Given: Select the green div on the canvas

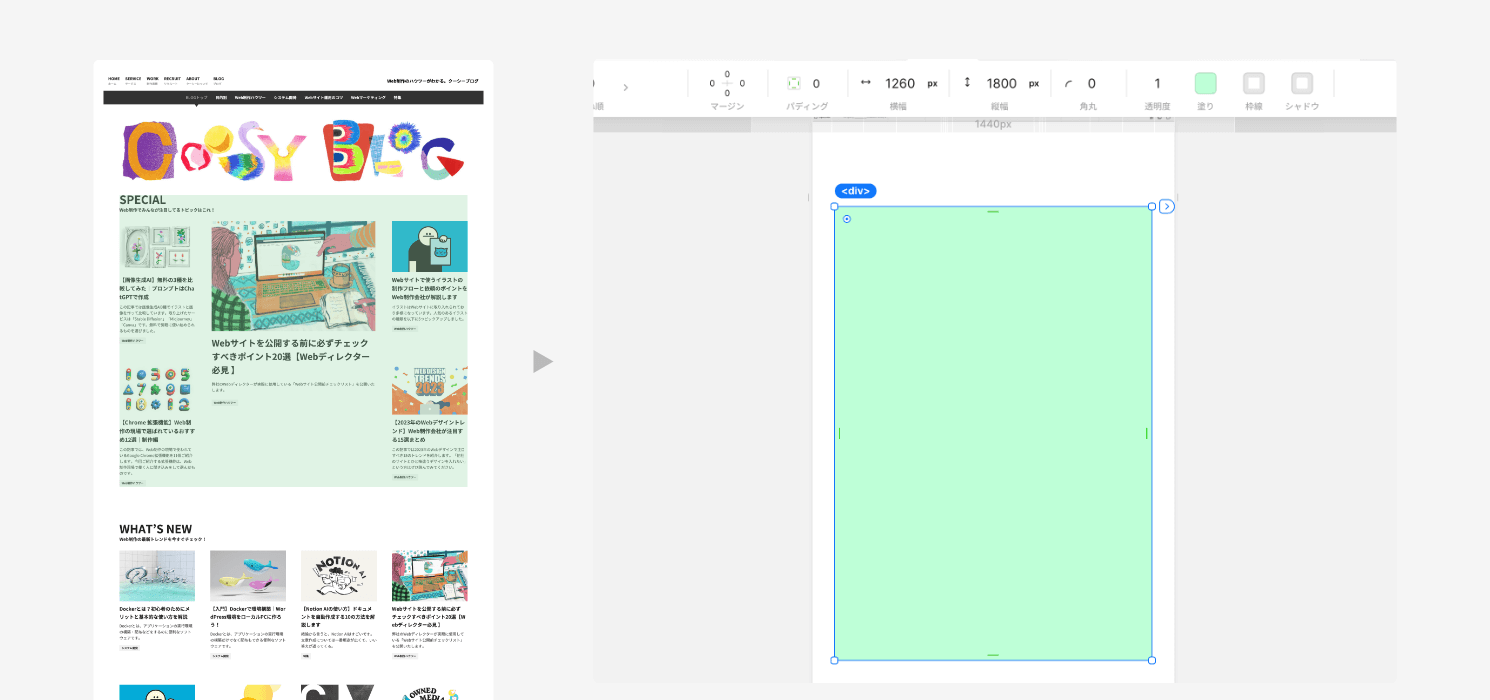Looking at the screenshot, I should (x=993, y=433).
